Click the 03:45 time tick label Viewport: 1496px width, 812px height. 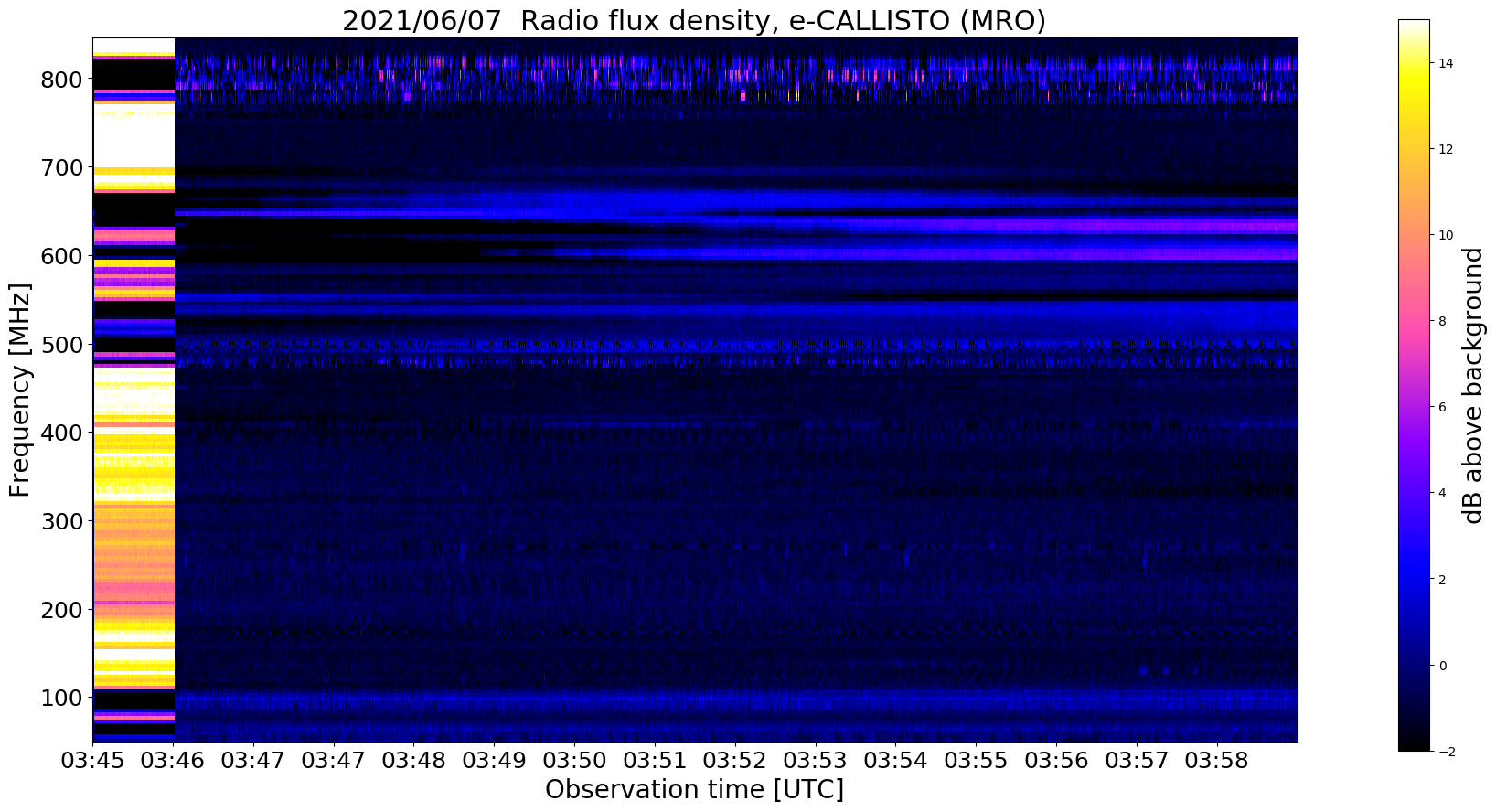[92, 761]
